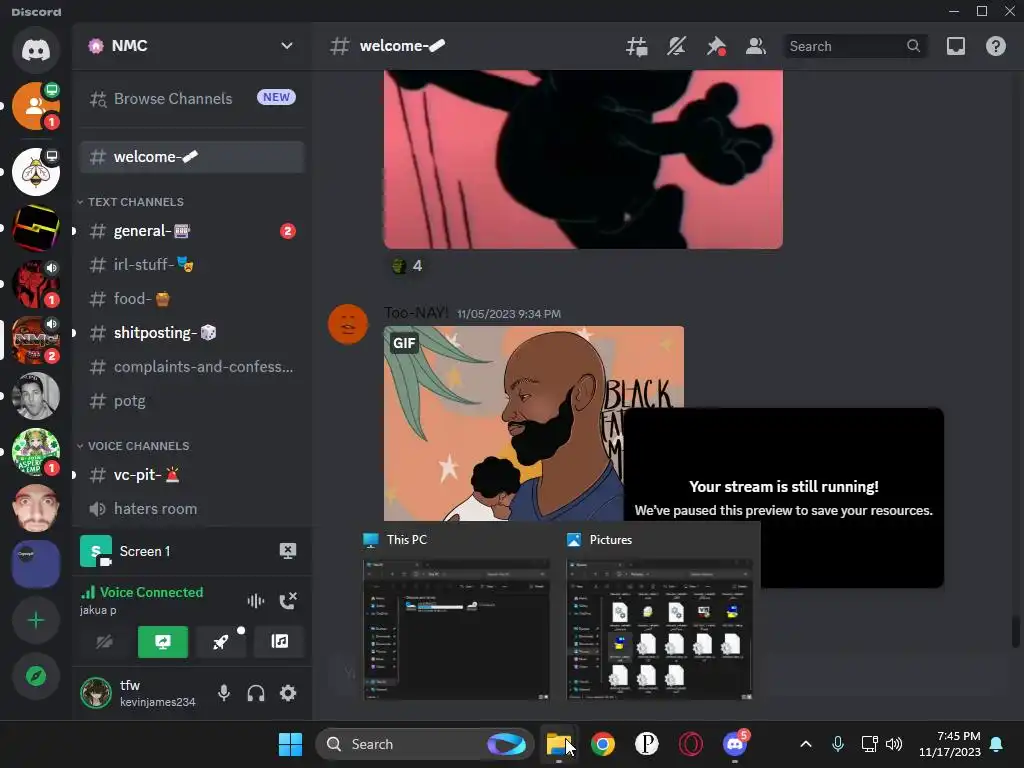Open the bee avatar server

(36, 172)
